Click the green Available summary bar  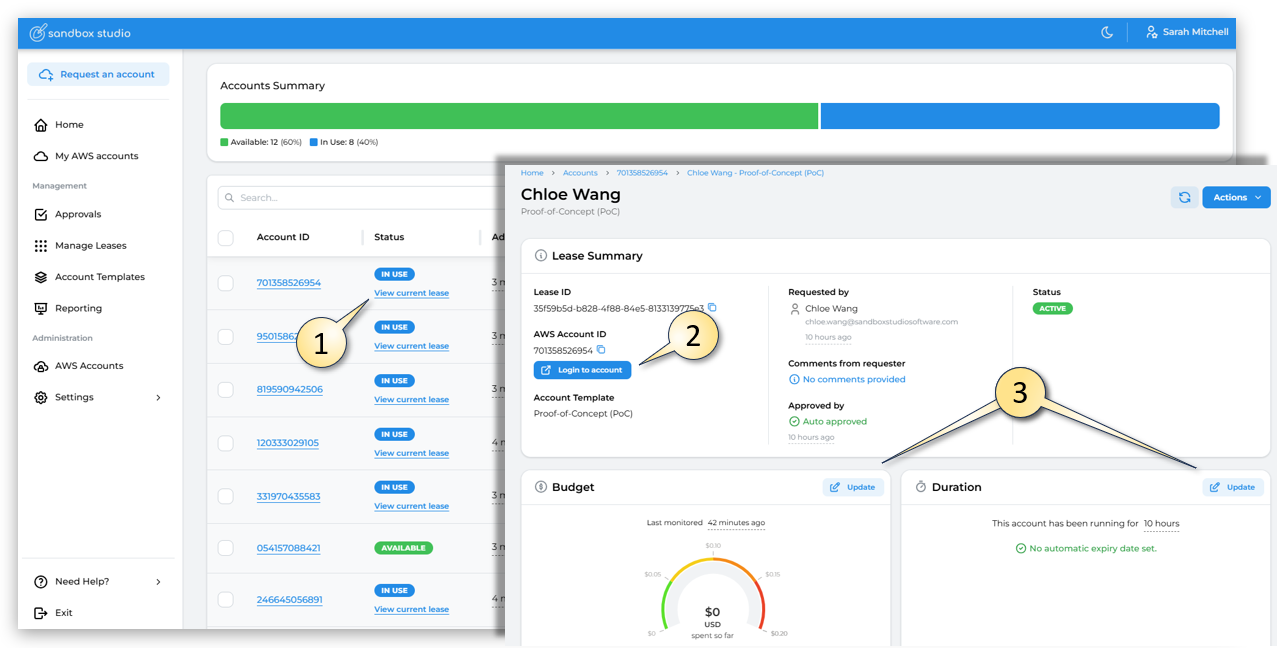tap(518, 116)
